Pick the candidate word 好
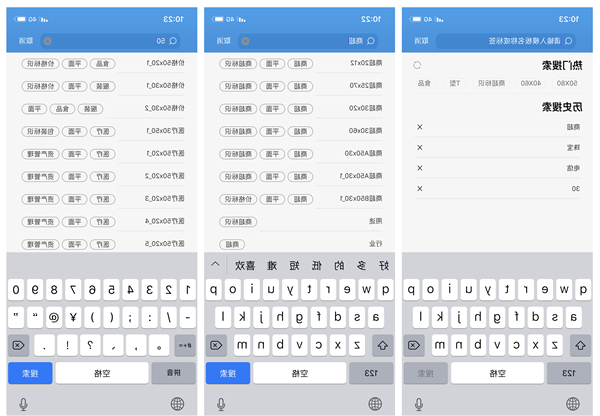The width and height of the screenshot is (600, 416). [384, 265]
